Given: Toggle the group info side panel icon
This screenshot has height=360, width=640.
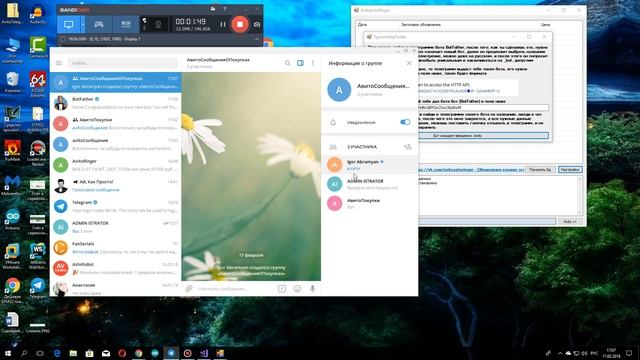Looking at the screenshot, I should 300,63.
